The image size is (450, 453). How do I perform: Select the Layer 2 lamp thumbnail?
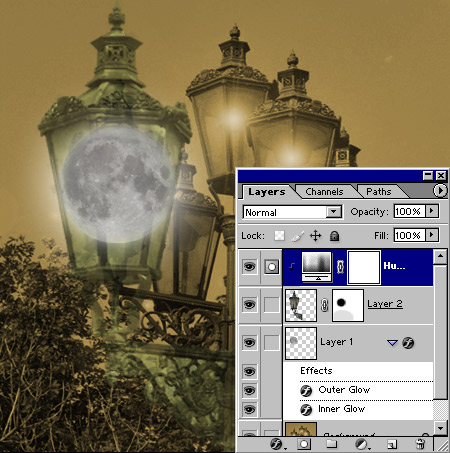pos(301,305)
